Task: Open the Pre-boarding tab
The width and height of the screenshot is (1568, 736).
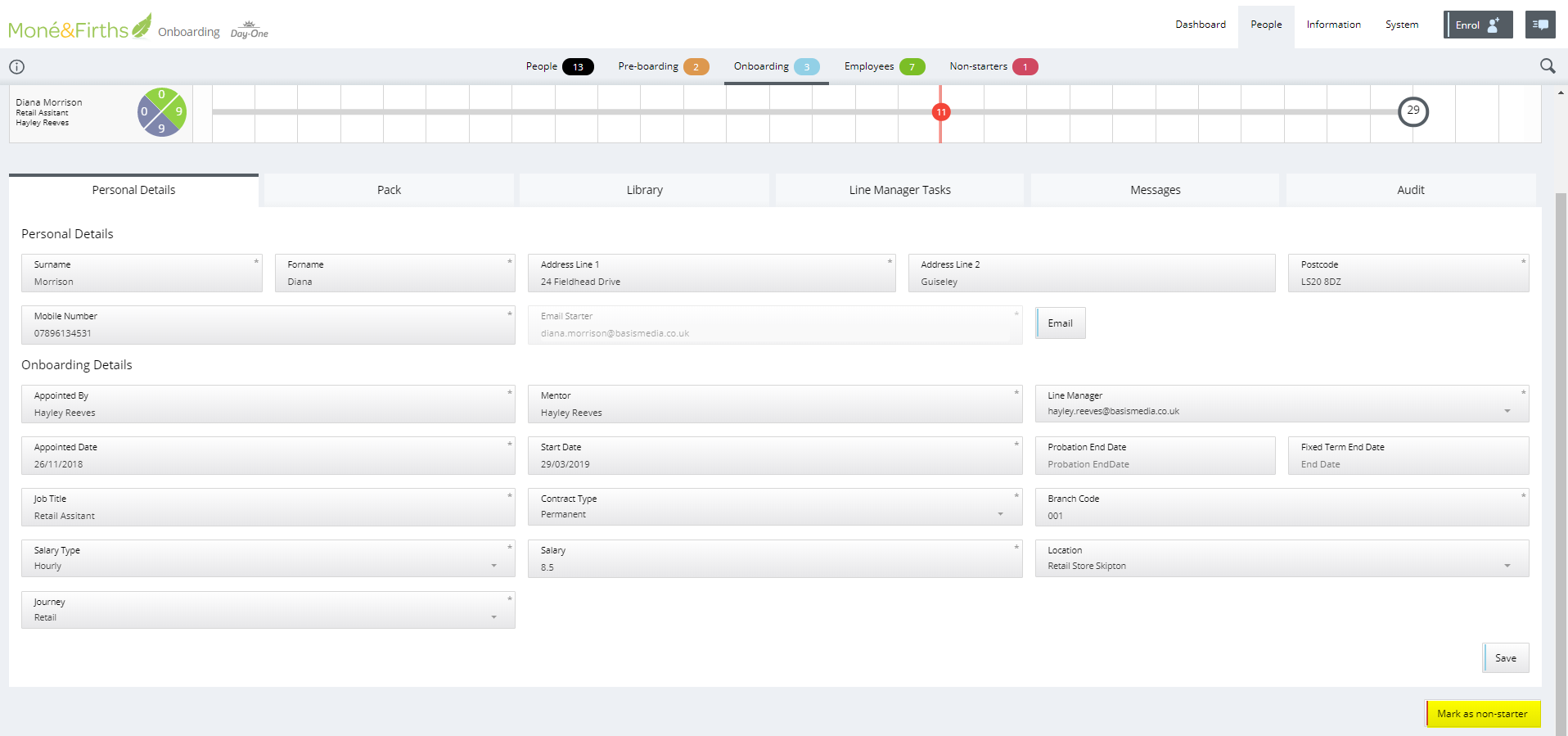Action: pos(662,66)
